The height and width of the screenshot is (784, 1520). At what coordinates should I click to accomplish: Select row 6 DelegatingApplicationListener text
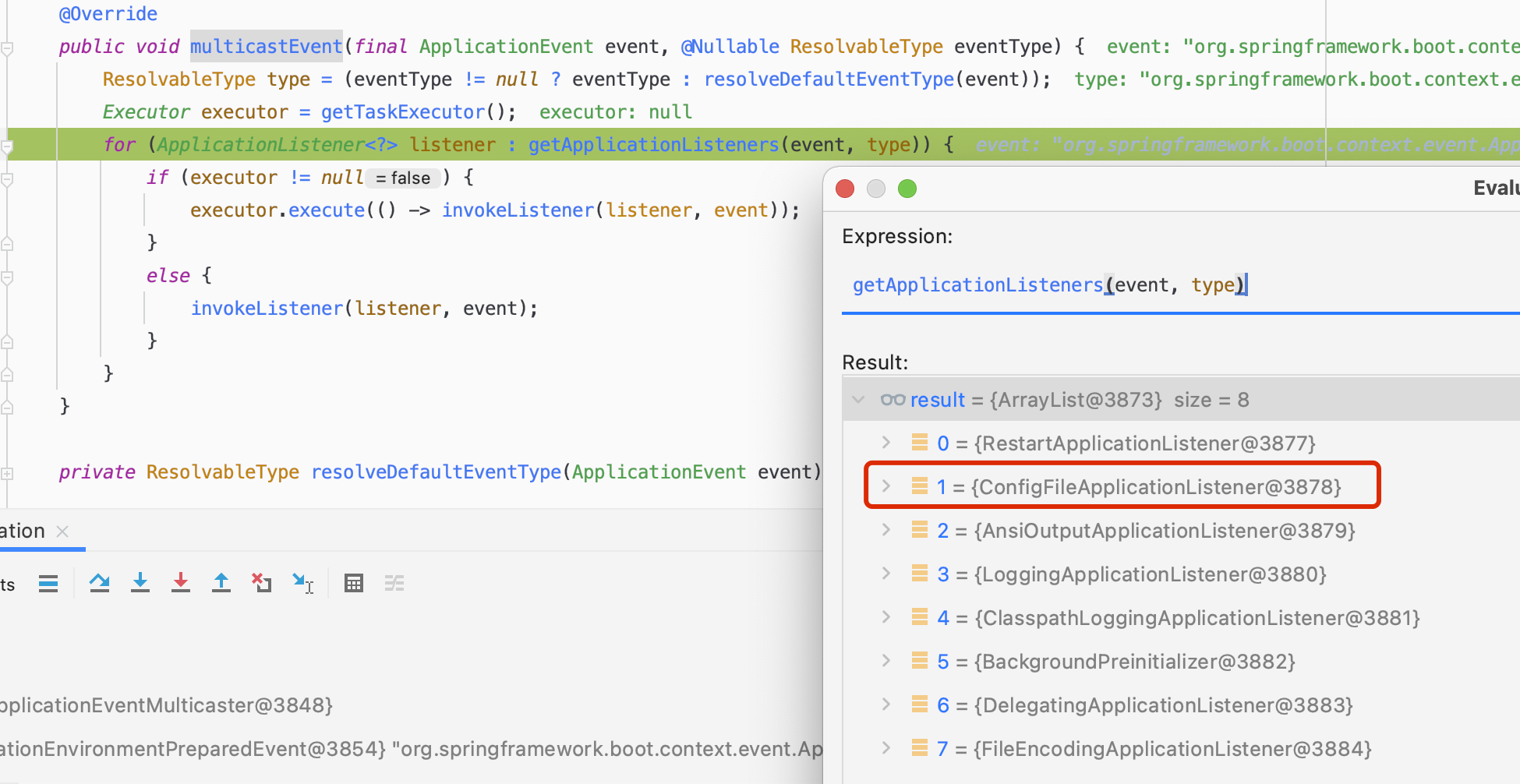click(x=1144, y=705)
